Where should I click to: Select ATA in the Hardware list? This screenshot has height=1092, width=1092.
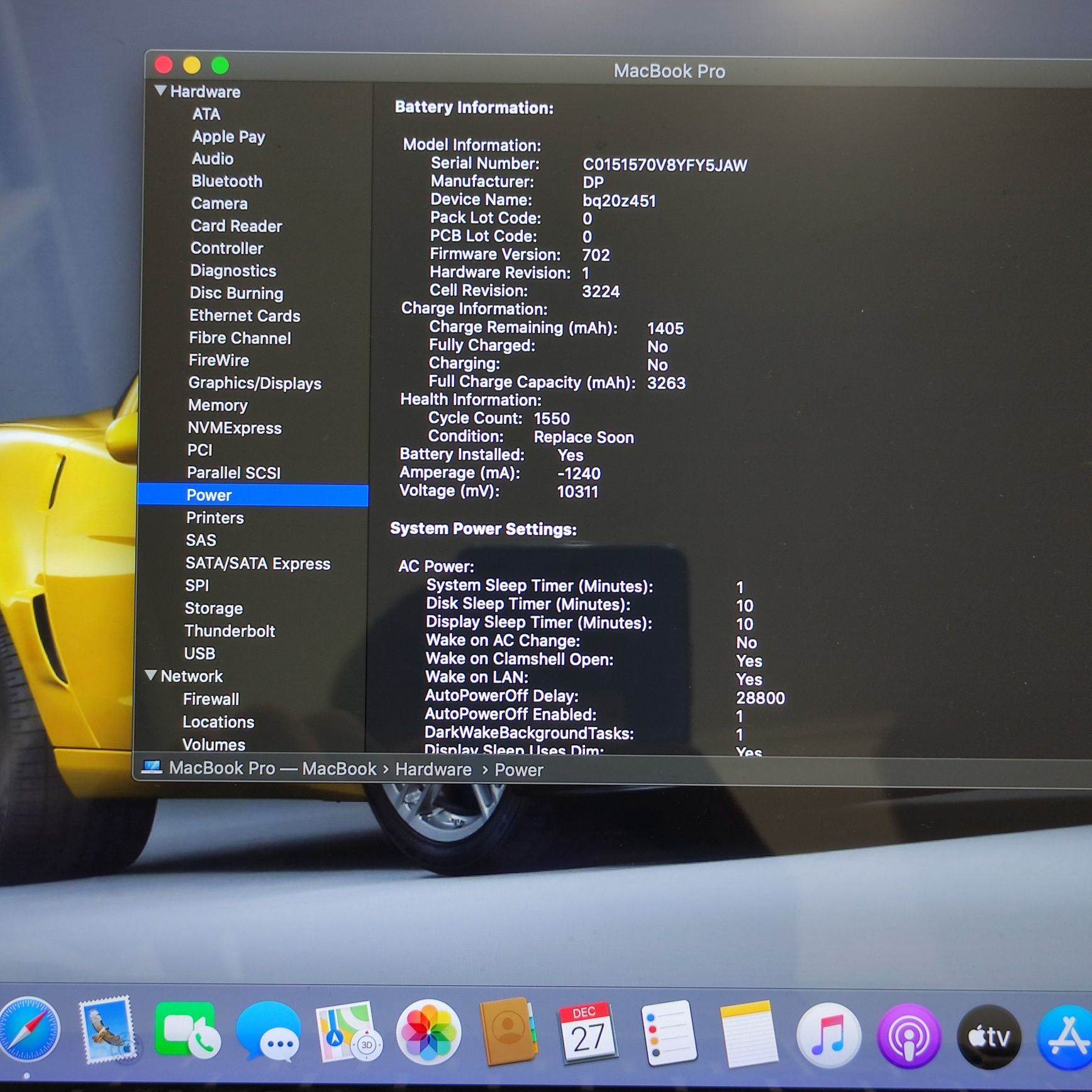(206, 114)
